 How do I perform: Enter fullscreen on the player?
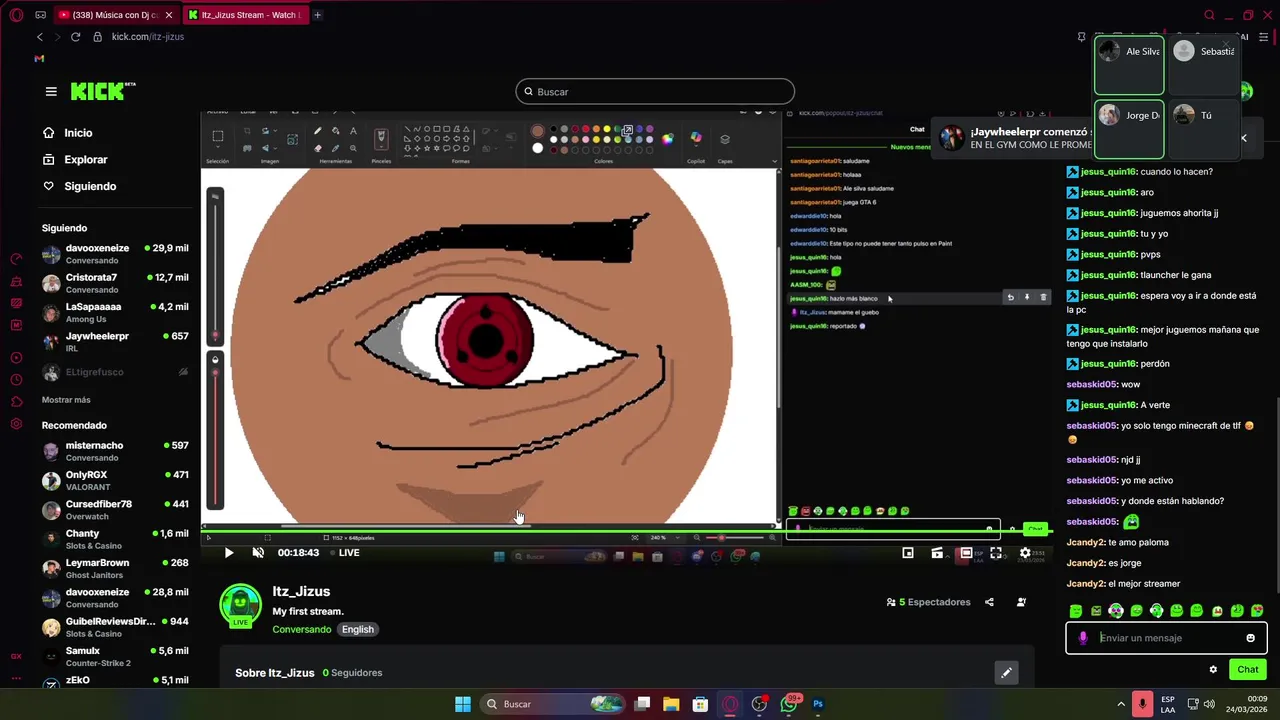tap(996, 553)
